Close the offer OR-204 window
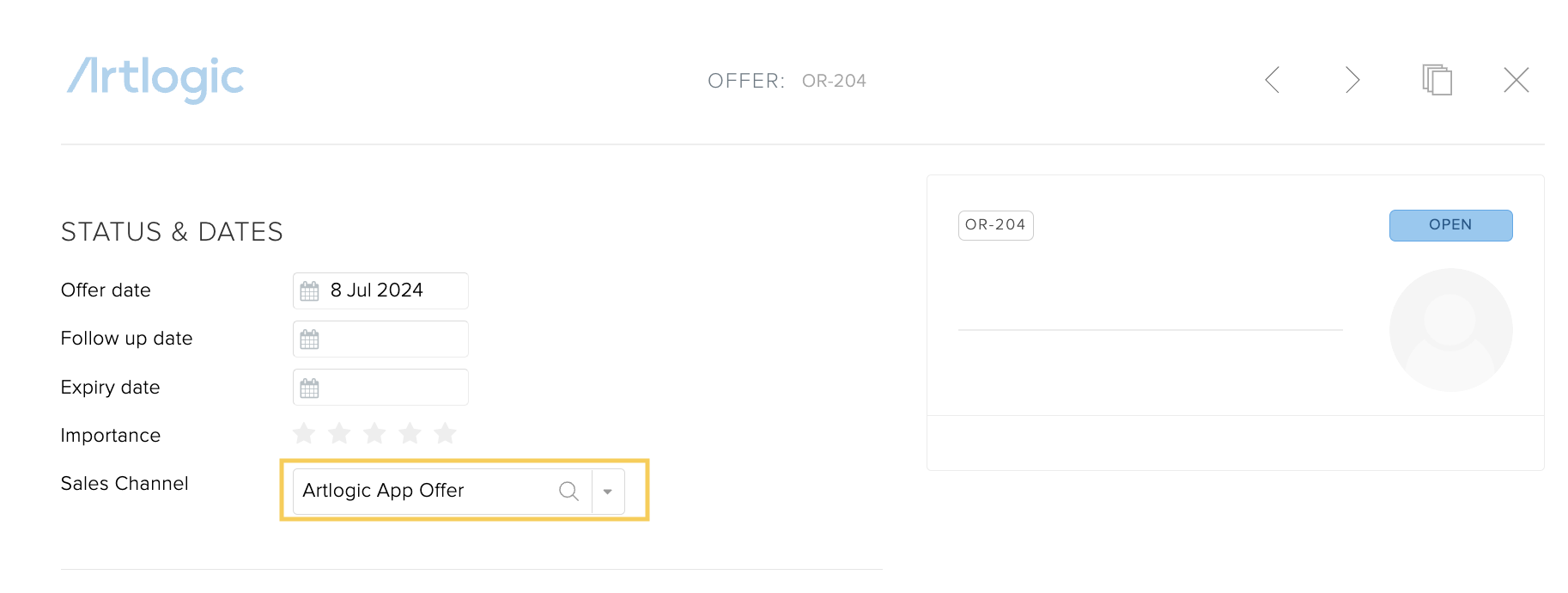1568x593 pixels. 1516,80
